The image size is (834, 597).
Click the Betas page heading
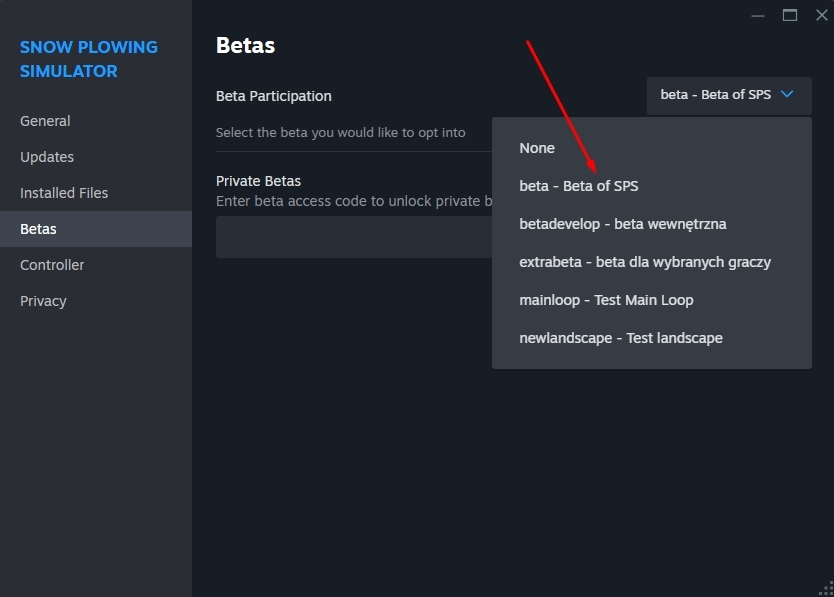point(245,45)
